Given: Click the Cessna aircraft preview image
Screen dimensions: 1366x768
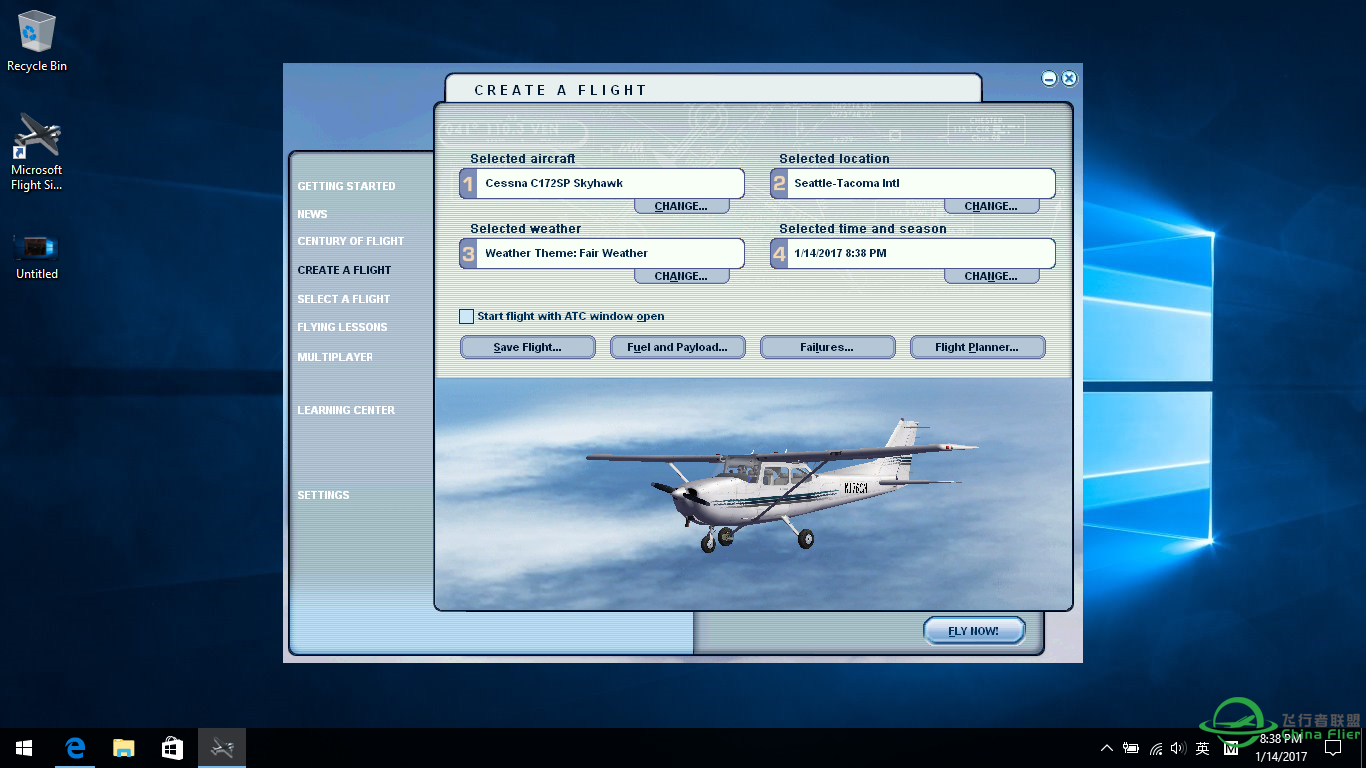Looking at the screenshot, I should [753, 494].
